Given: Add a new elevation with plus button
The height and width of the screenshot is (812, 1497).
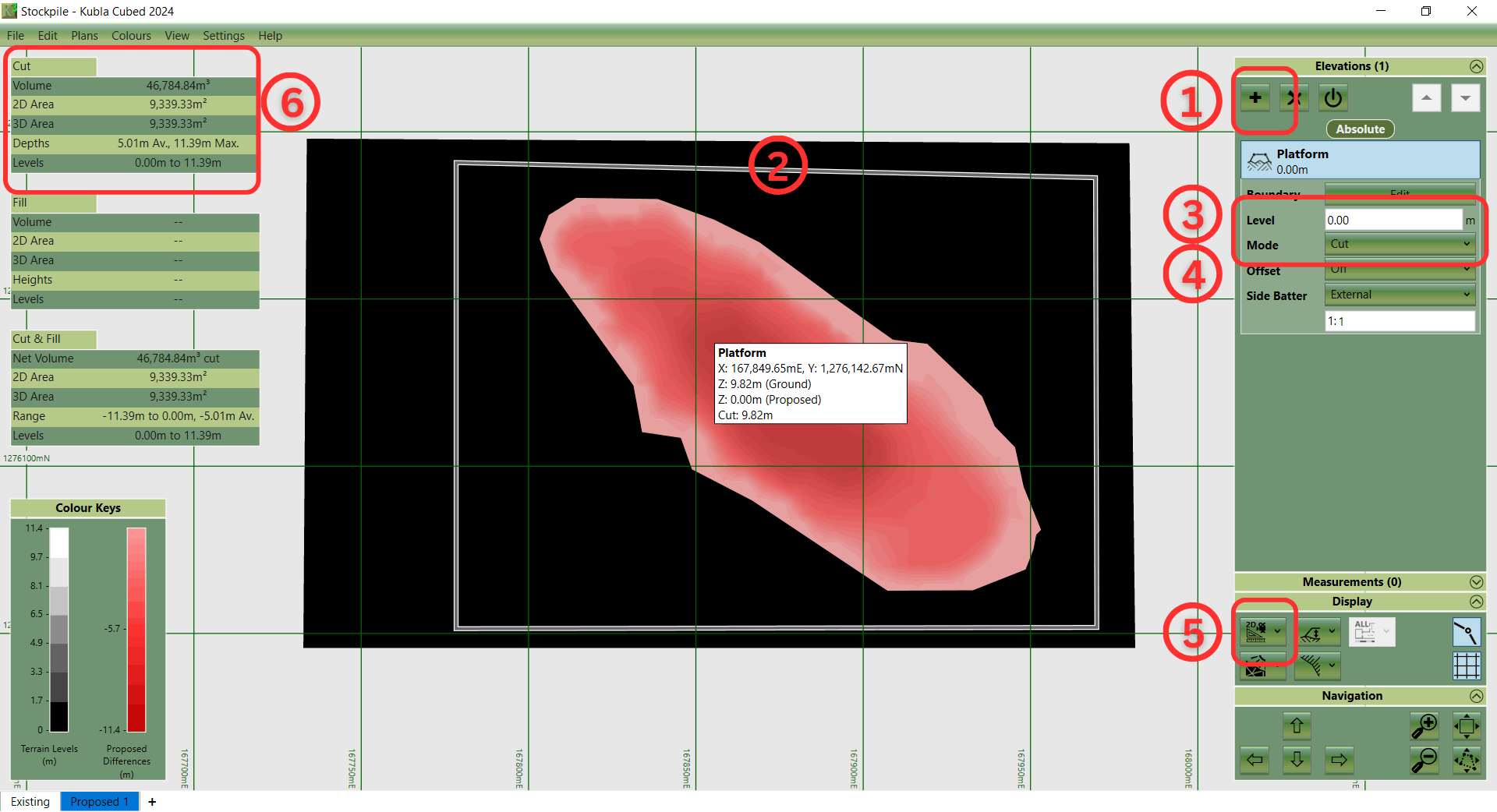Looking at the screenshot, I should click(1255, 98).
